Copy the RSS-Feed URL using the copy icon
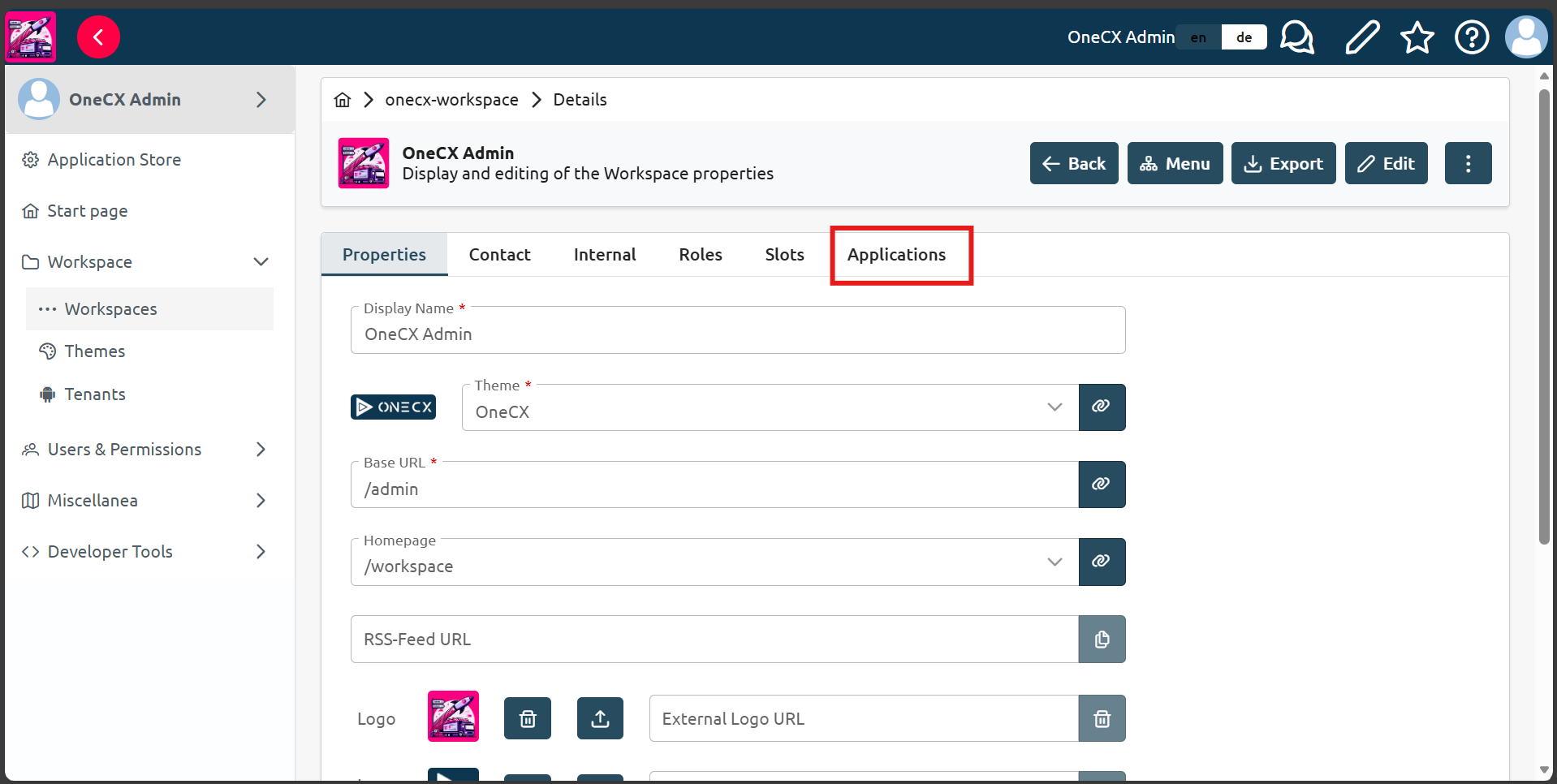The height and width of the screenshot is (784, 1557). [x=1102, y=639]
